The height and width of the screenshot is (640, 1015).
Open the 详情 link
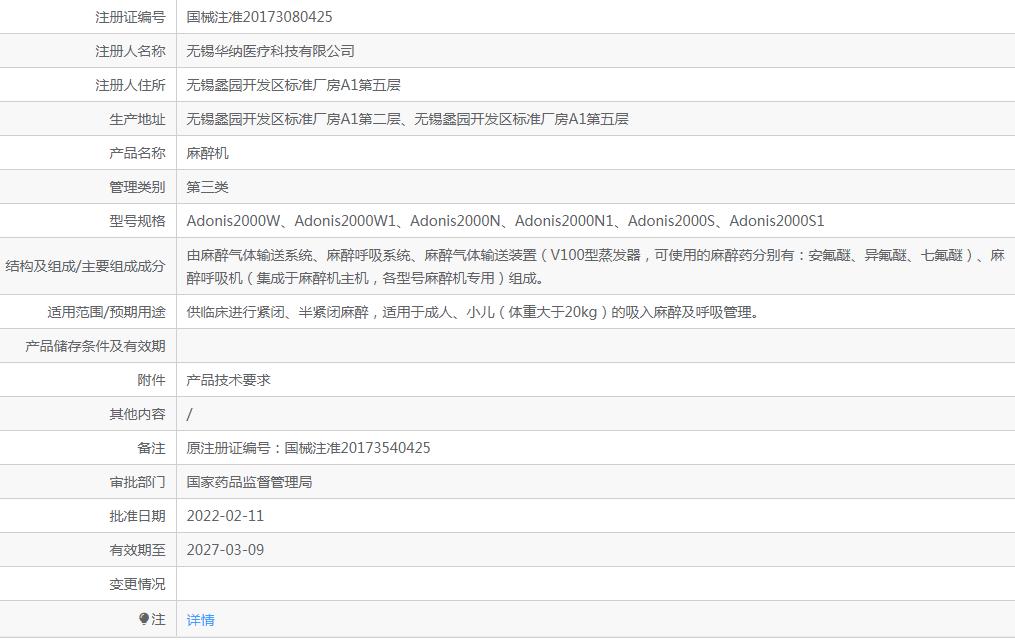pos(199,619)
